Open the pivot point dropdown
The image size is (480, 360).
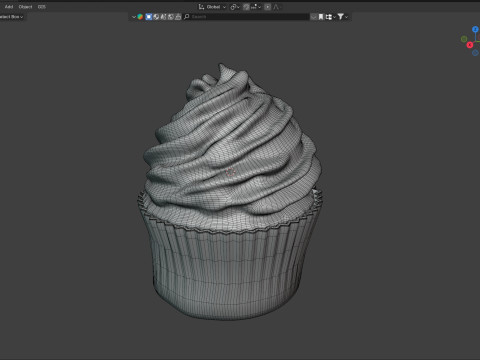[x=235, y=7]
